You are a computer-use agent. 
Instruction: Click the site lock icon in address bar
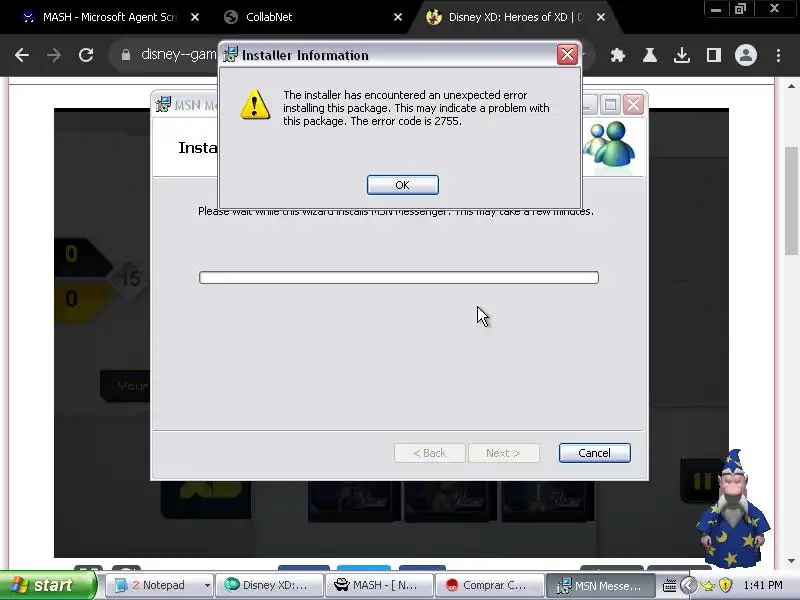[126, 55]
